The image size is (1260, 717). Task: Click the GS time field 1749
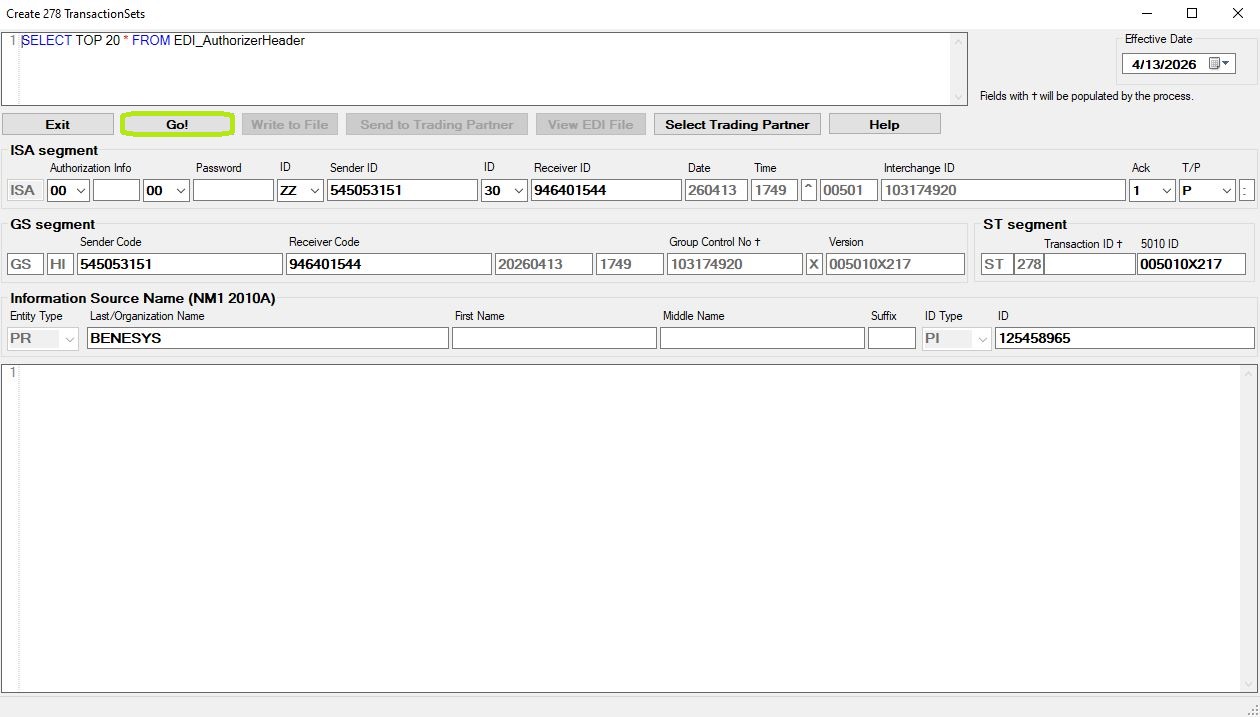click(630, 264)
